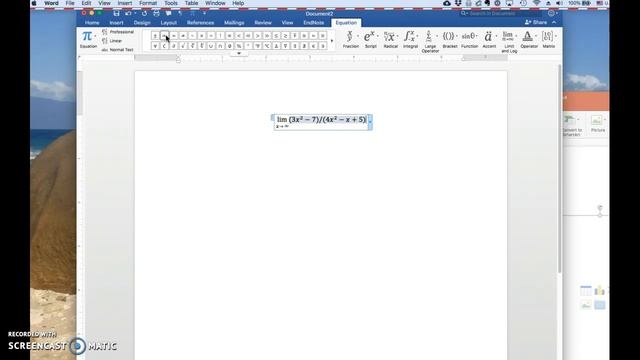Insert the union symbol
The image size is (640, 360).
pos(211,46)
